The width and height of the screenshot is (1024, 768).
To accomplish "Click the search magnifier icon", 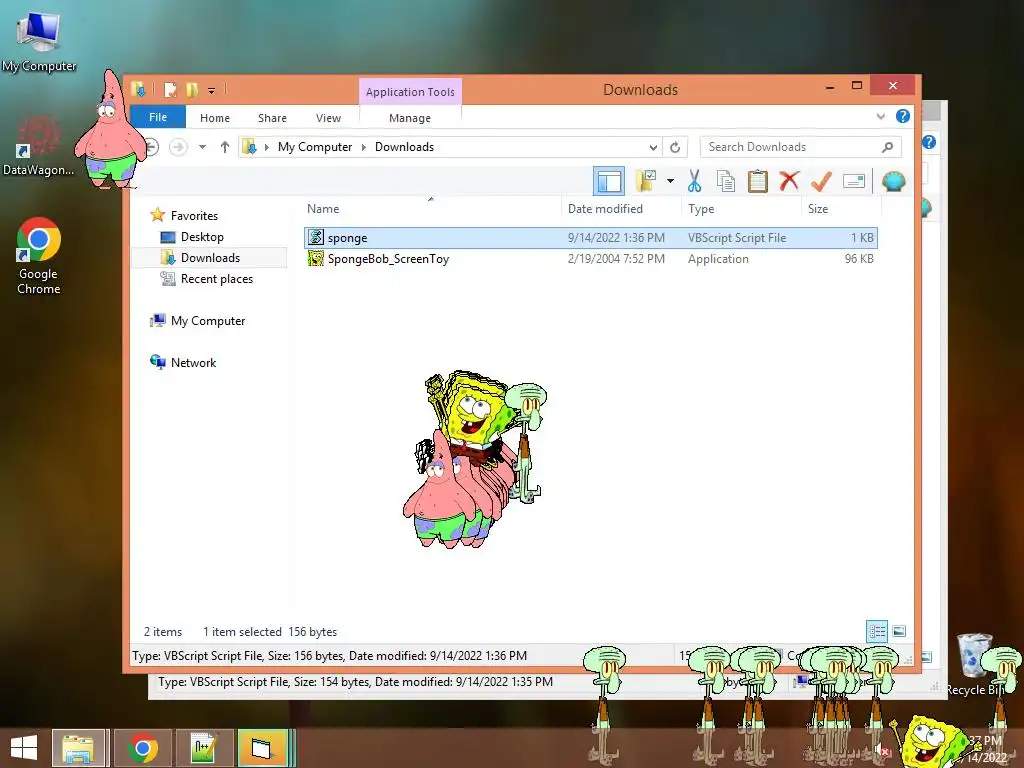I will point(887,147).
